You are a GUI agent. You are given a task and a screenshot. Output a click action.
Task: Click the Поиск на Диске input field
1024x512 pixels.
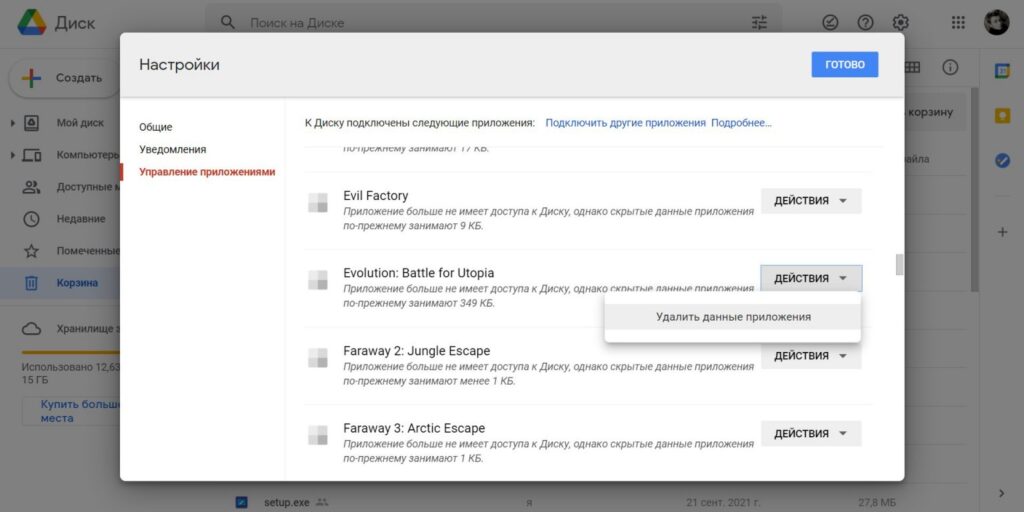[x=496, y=23]
